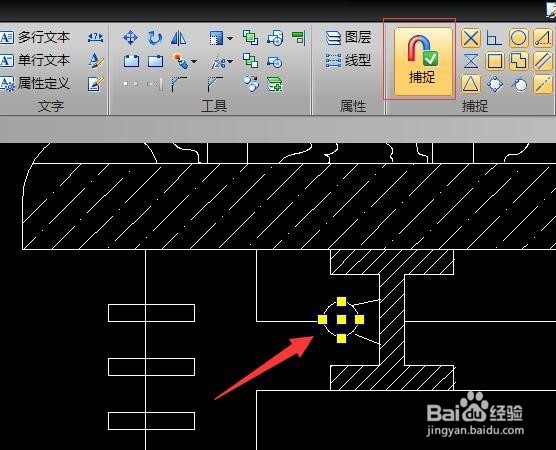Click the 文字 panel label

51,106
